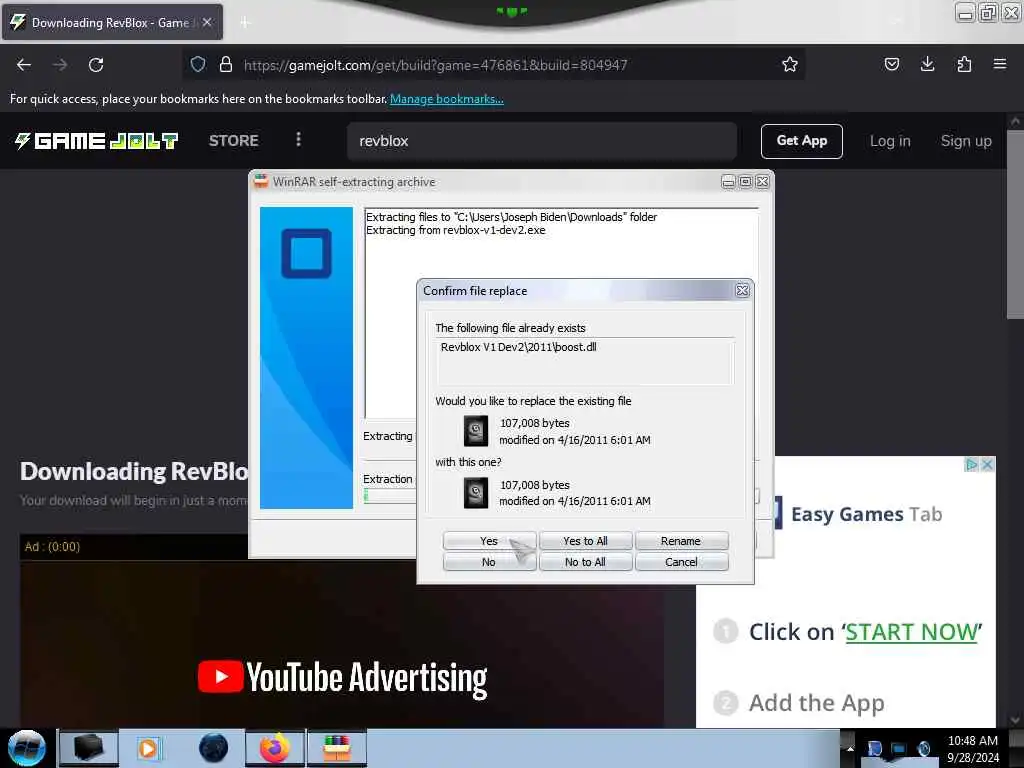This screenshot has height=768, width=1024.
Task: Click the extraction progress bar
Action: [x=390, y=496]
